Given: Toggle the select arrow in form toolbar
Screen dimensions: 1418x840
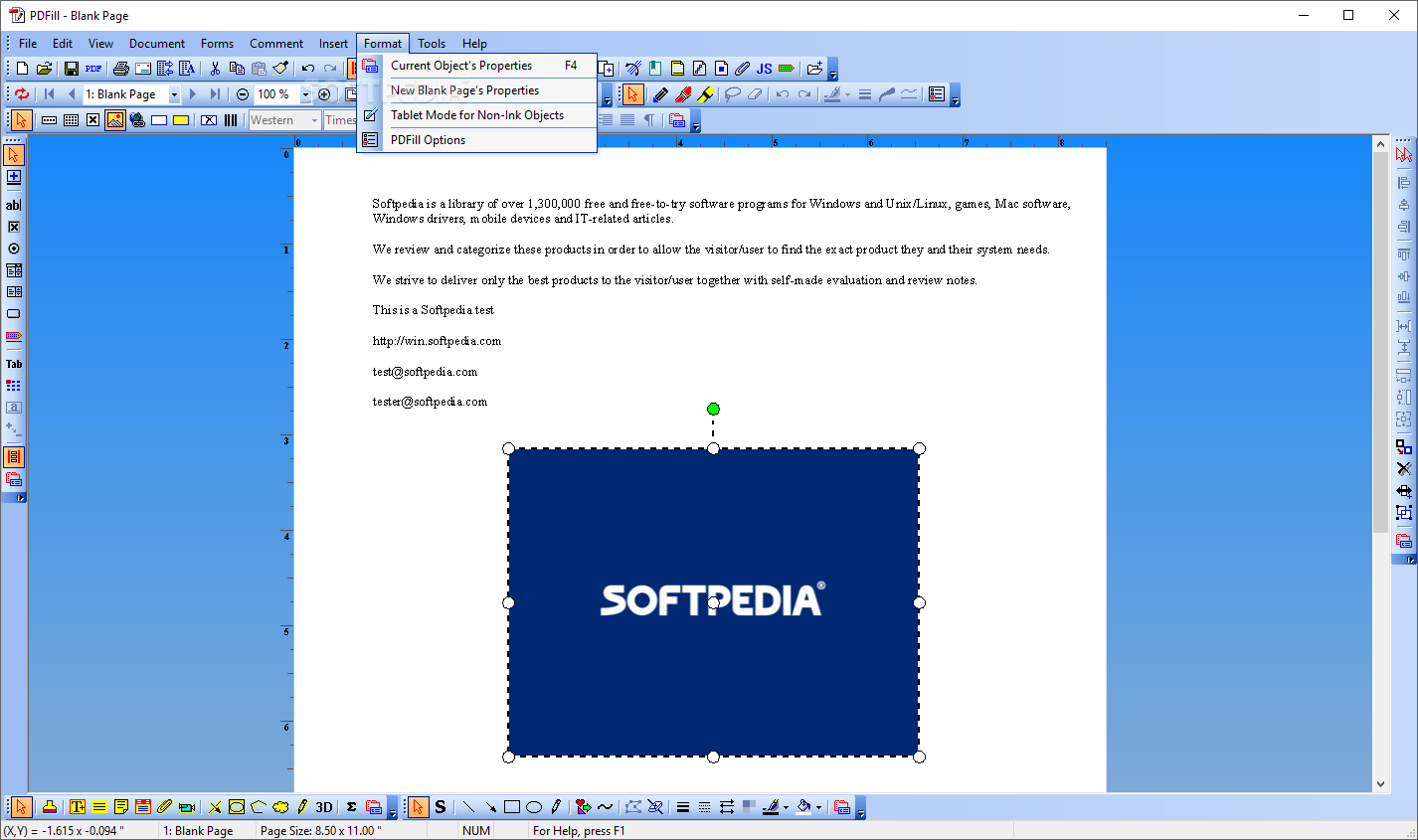Looking at the screenshot, I should (x=21, y=120).
